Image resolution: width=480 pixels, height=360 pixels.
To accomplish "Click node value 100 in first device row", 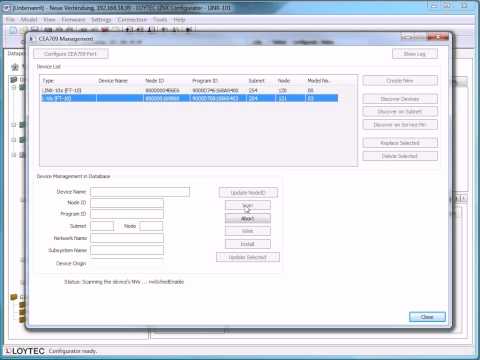I will point(283,90).
